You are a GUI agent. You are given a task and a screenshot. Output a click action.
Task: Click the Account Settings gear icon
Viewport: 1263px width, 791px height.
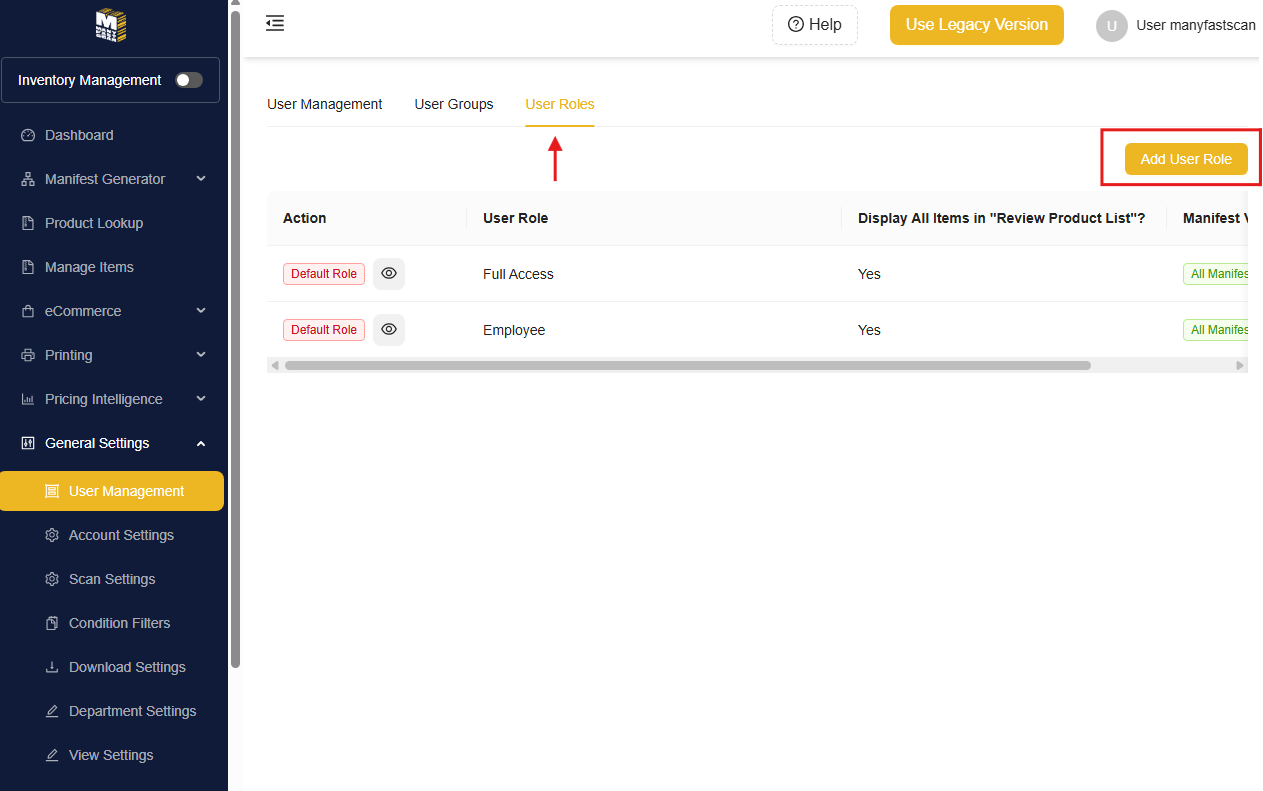52,535
